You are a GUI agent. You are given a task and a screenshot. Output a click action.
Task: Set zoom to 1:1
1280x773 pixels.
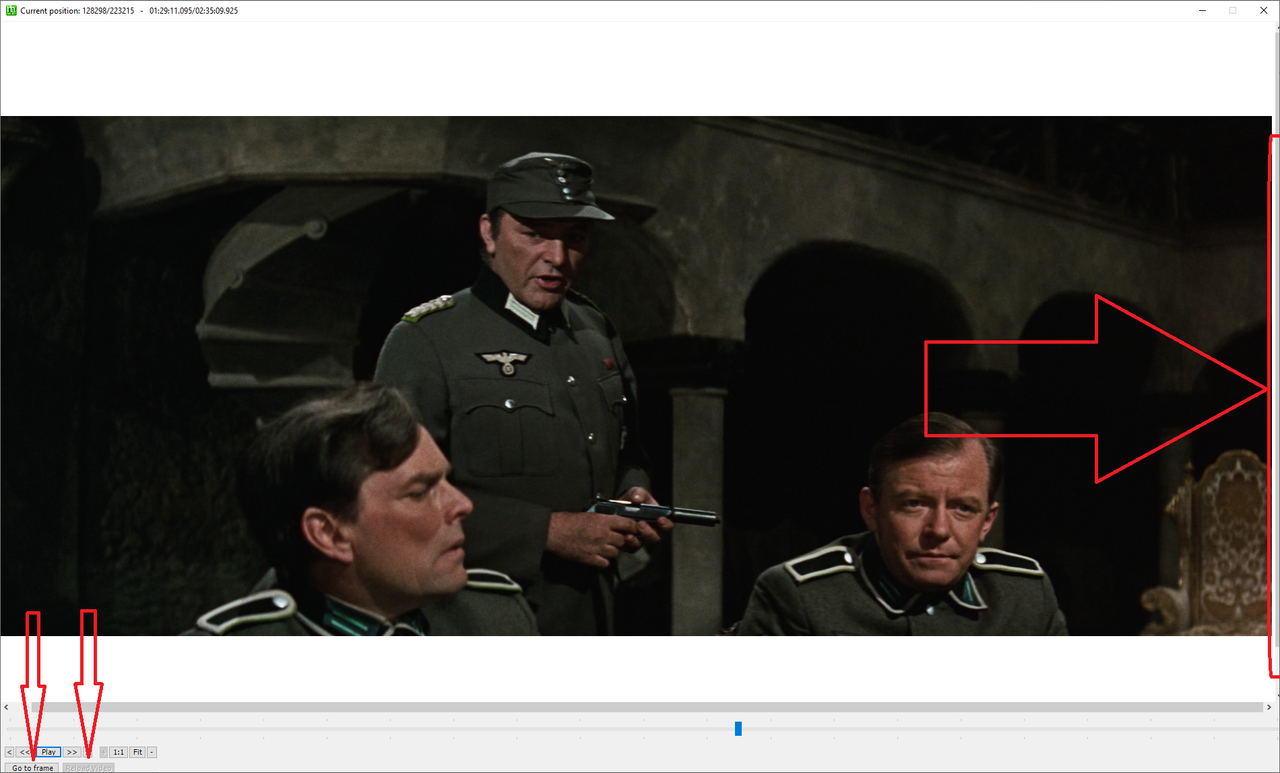pyautogui.click(x=118, y=752)
